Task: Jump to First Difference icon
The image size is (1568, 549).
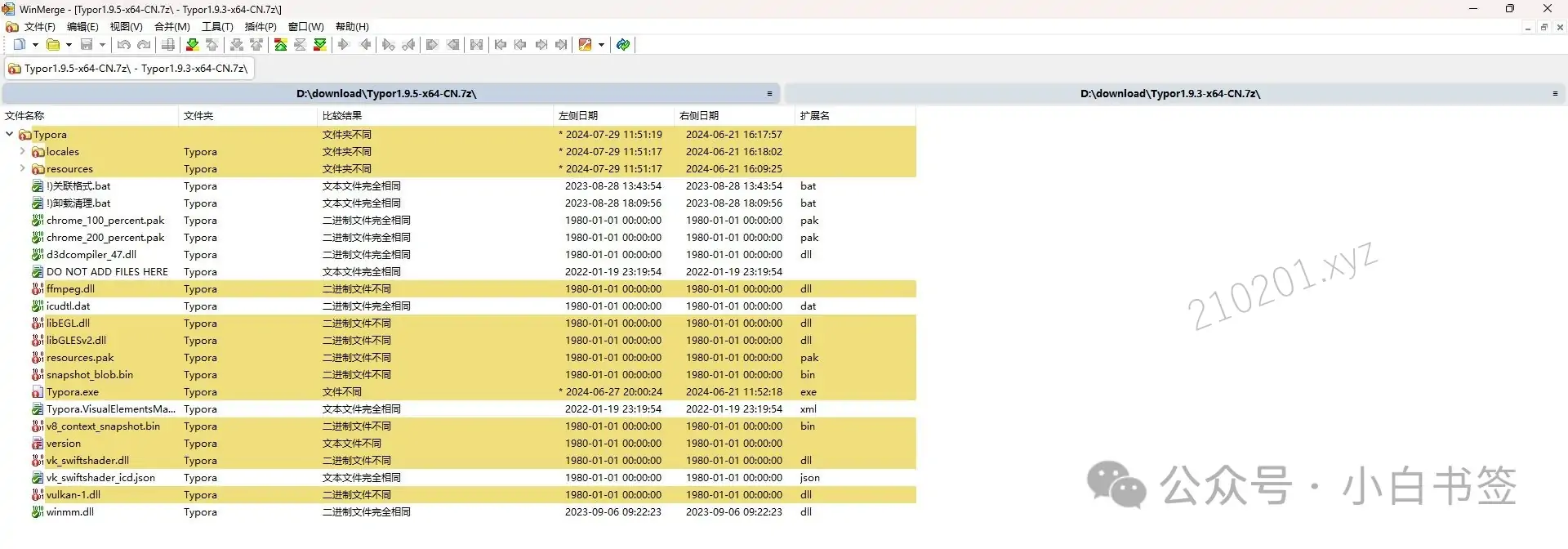Action: click(x=280, y=45)
